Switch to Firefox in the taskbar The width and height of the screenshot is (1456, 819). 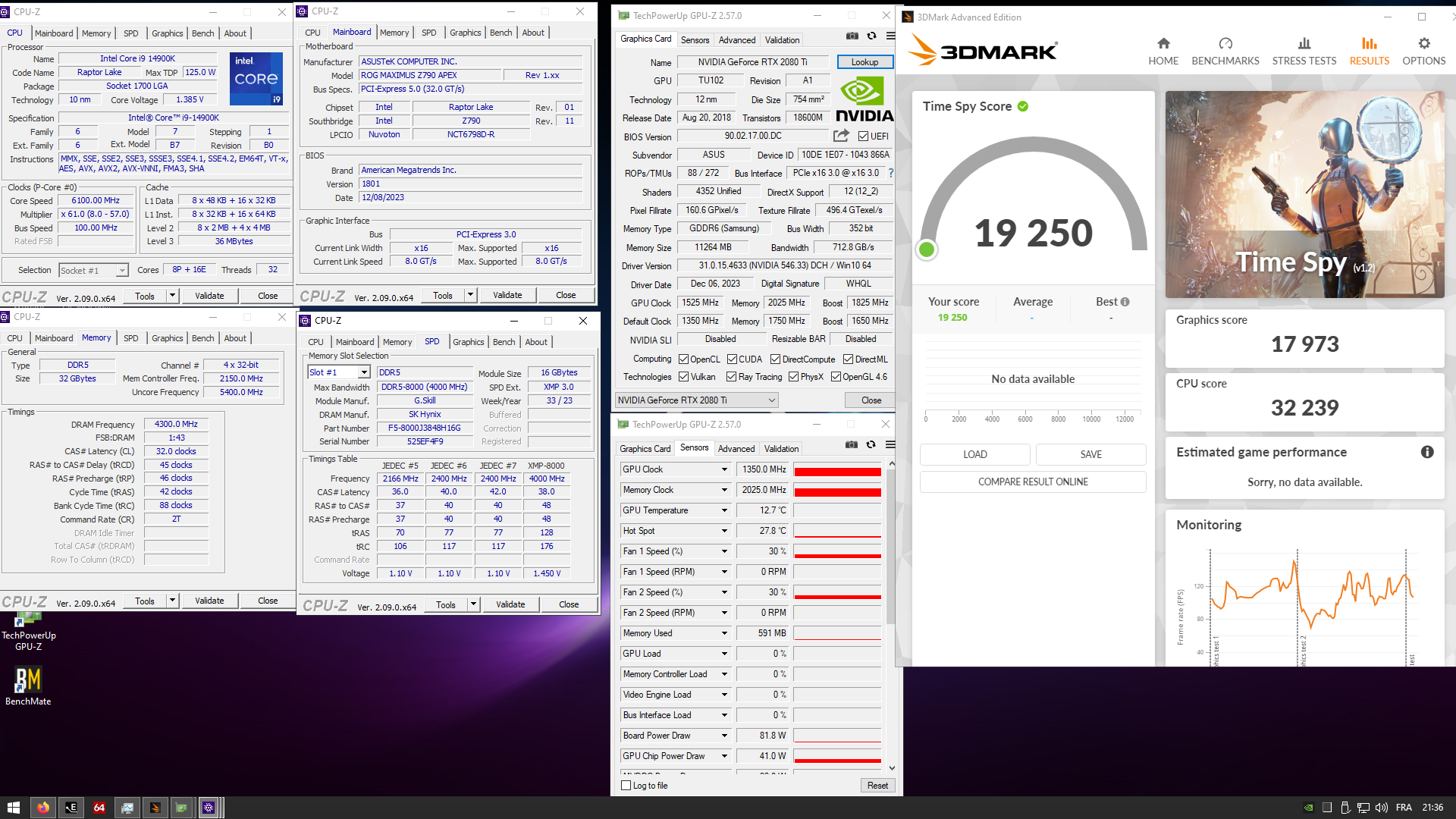(43, 808)
